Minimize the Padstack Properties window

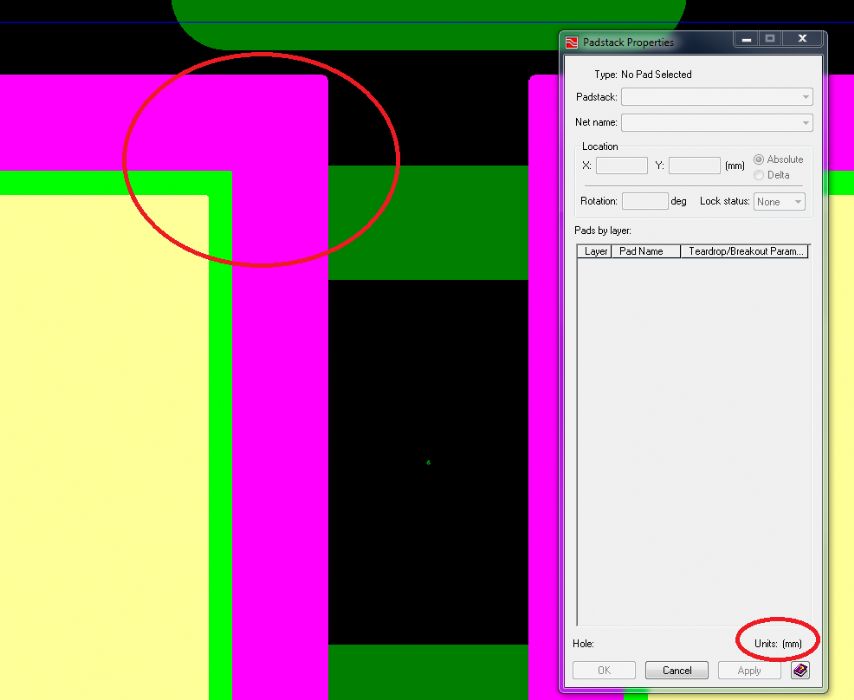coord(746,39)
